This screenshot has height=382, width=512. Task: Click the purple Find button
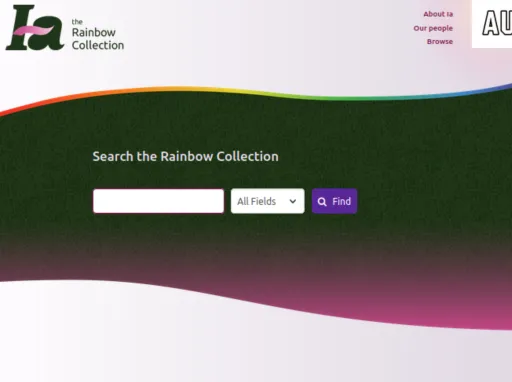334,201
